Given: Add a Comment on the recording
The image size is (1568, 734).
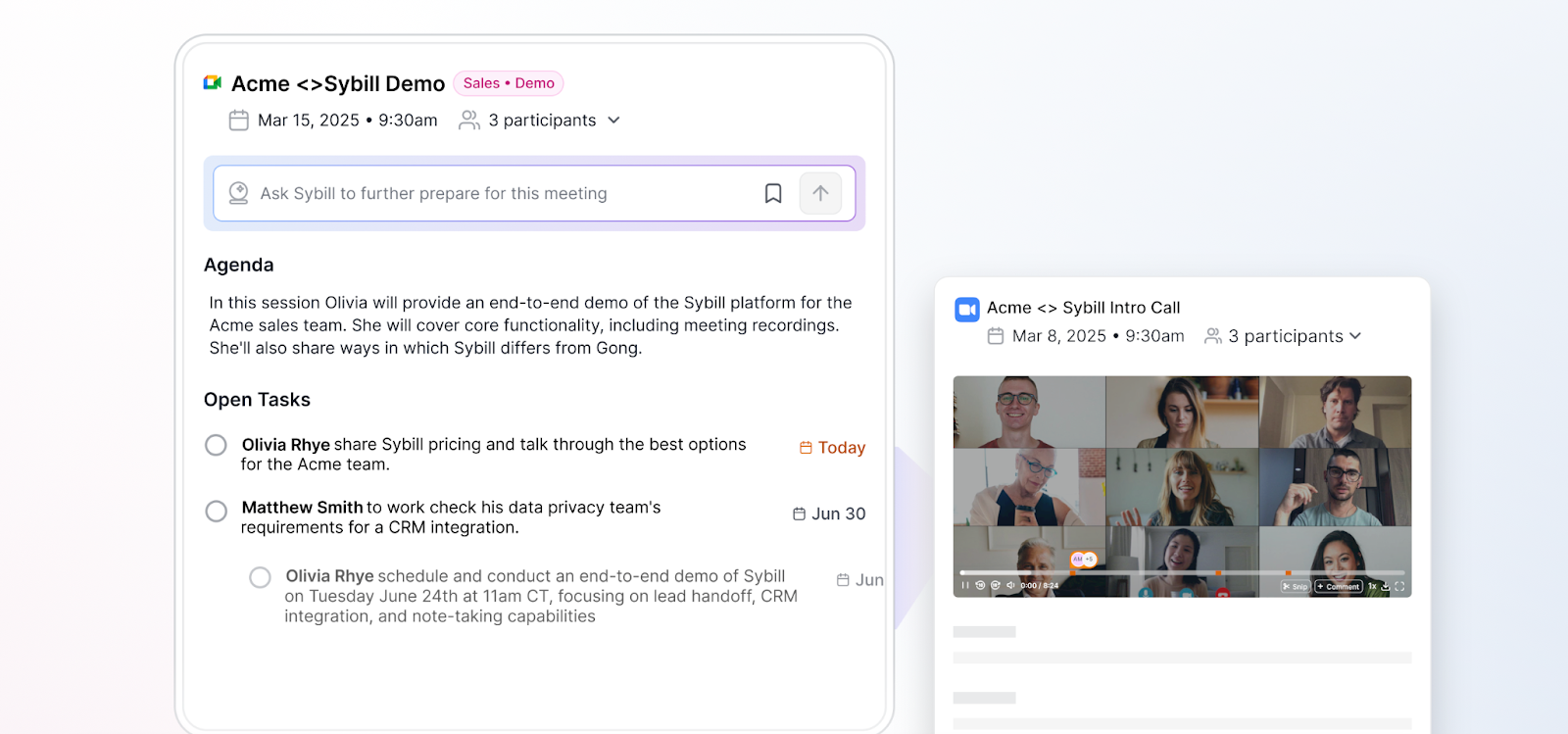Looking at the screenshot, I should [1339, 587].
